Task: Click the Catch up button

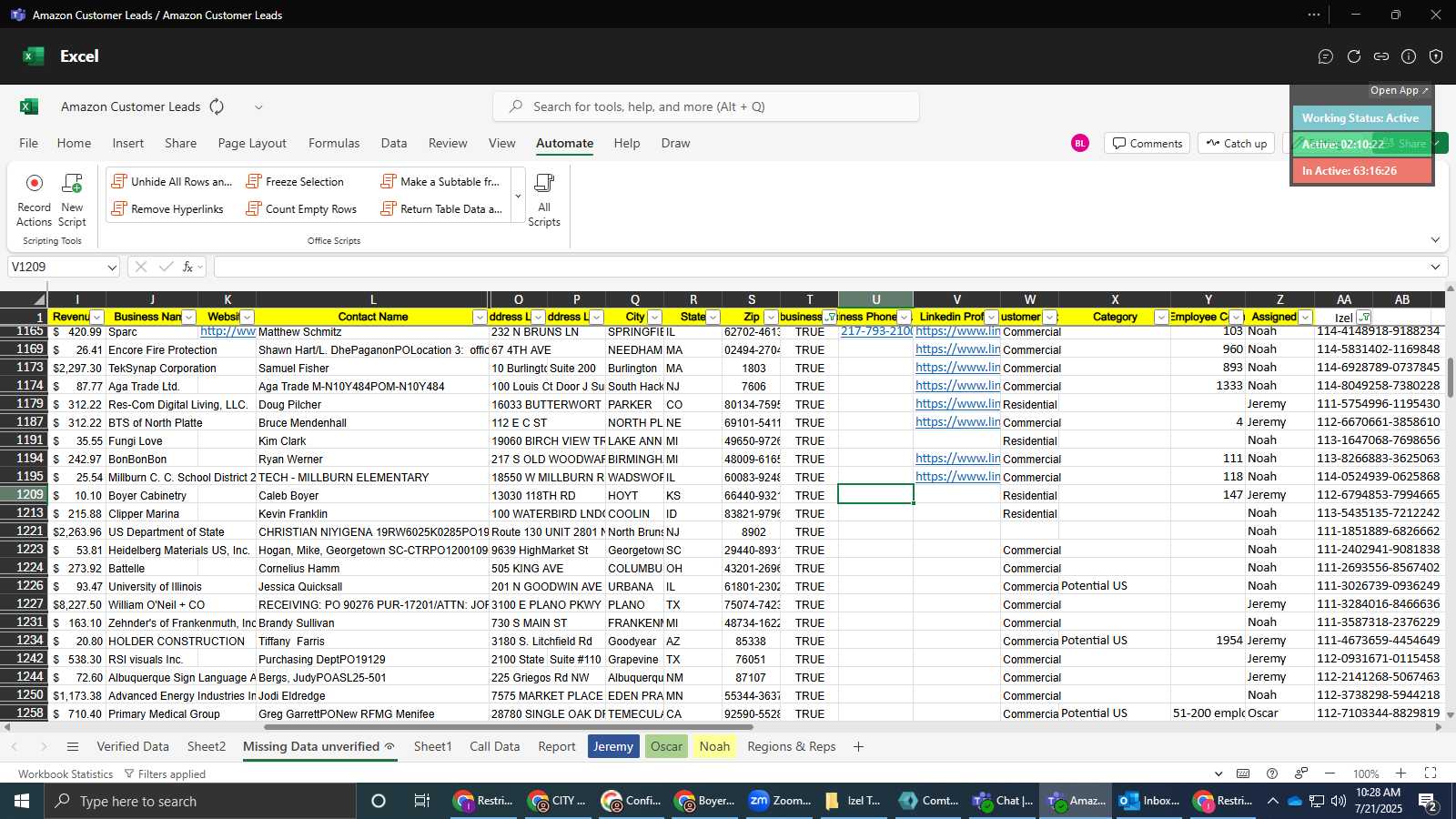Action: pyautogui.click(x=1237, y=143)
